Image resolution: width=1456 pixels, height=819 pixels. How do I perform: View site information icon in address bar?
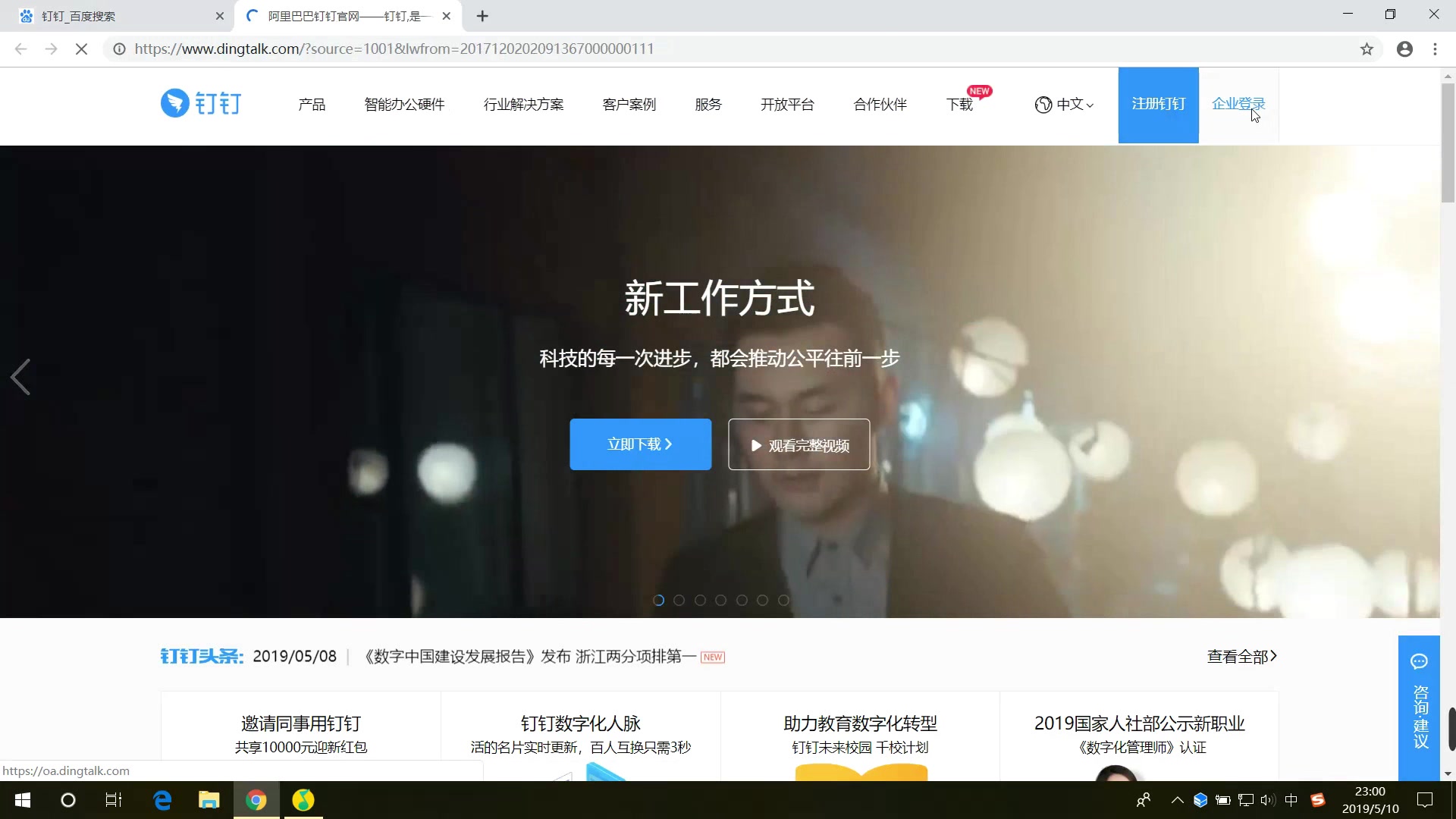119,49
